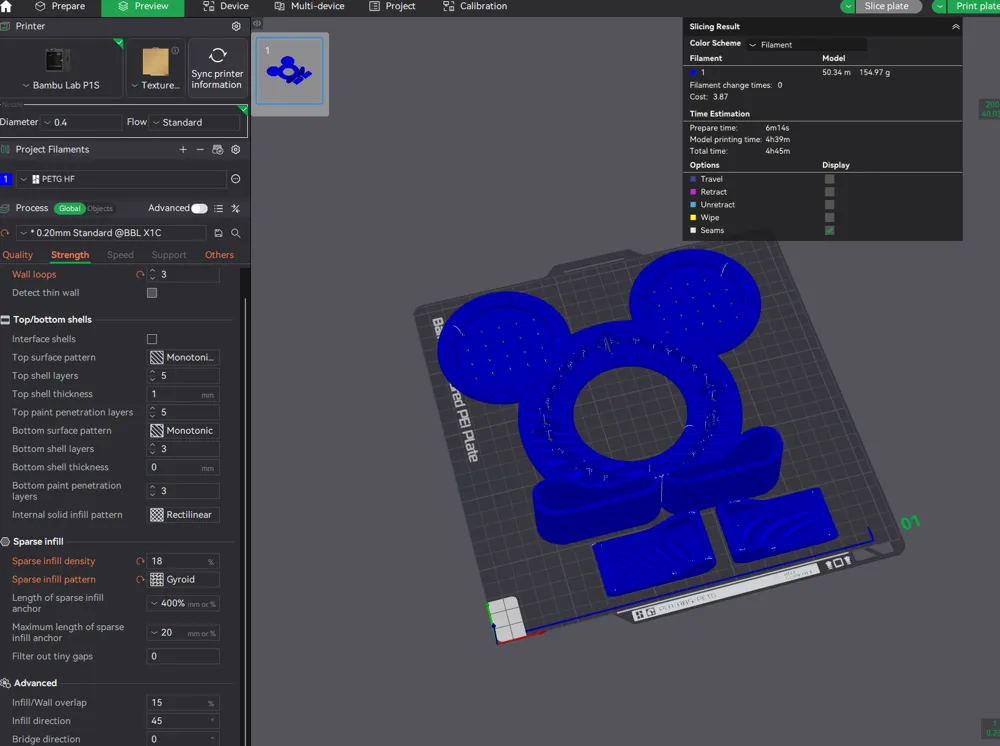
Task: Select plate 1 thumbnail
Action: coord(290,71)
